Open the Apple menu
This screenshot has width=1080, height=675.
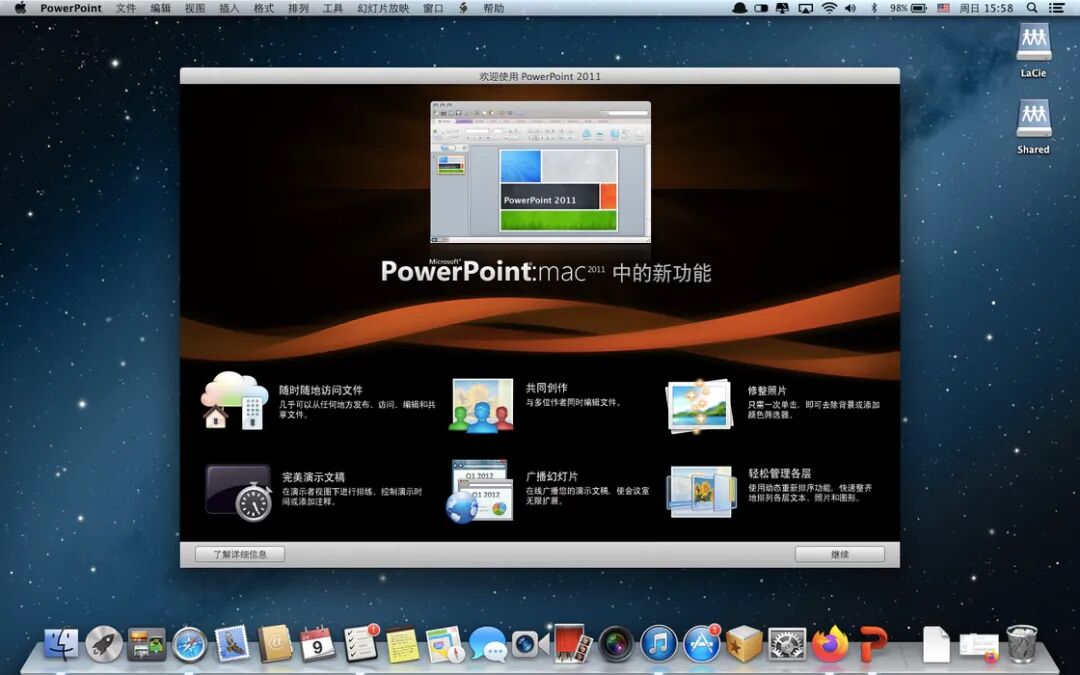[20, 8]
